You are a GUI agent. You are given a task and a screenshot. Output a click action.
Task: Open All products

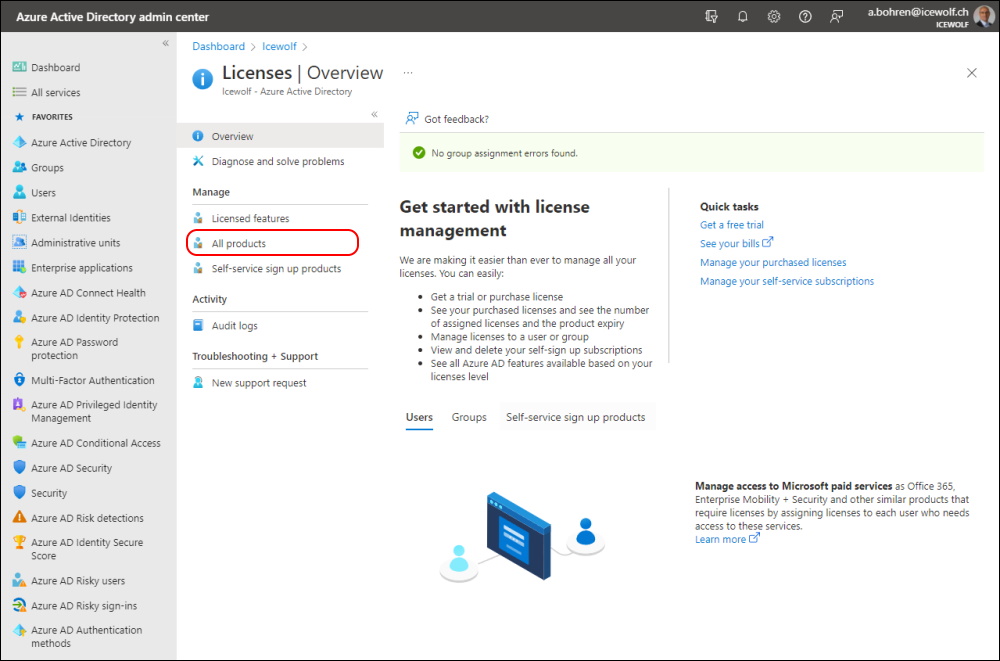tap(273, 243)
